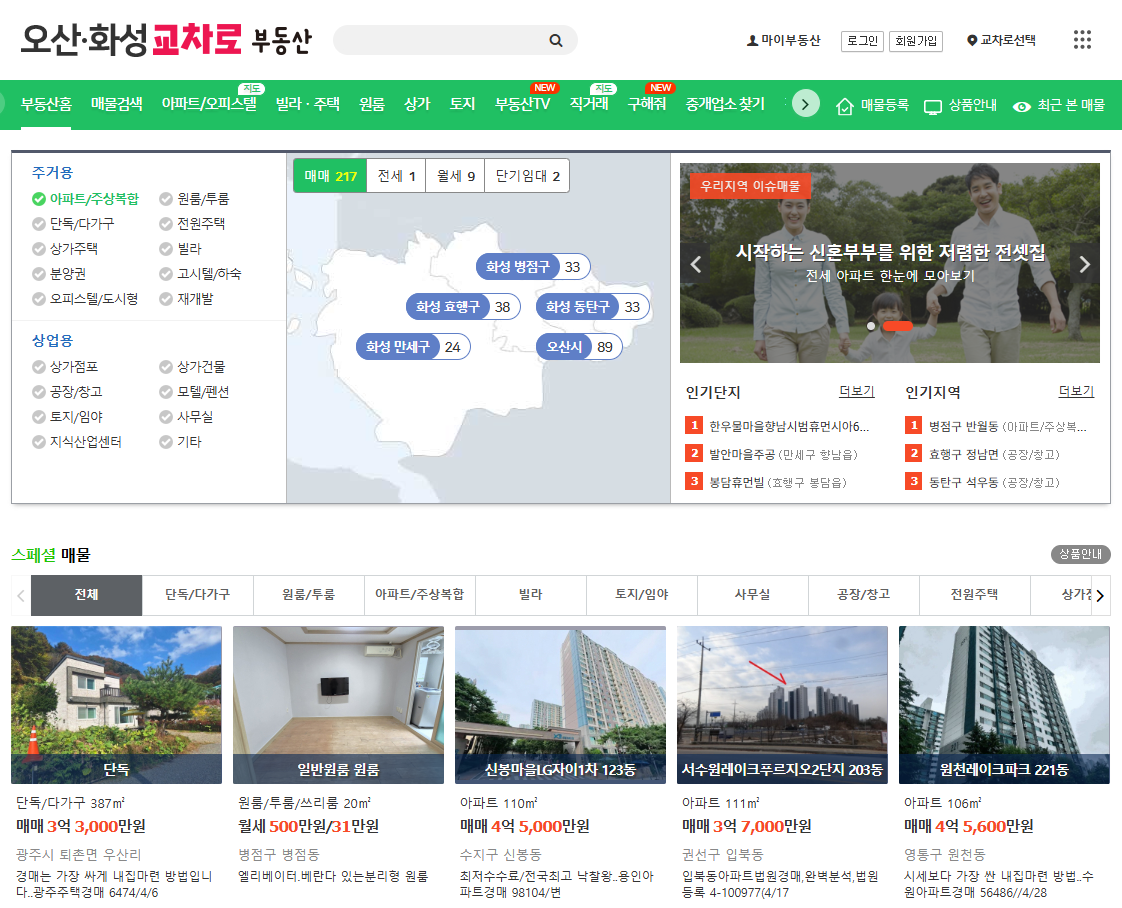Image resolution: width=1122 pixels, height=908 pixels.
Task: Expand the 화성 병점구 33 map marker
Action: pos(532,266)
